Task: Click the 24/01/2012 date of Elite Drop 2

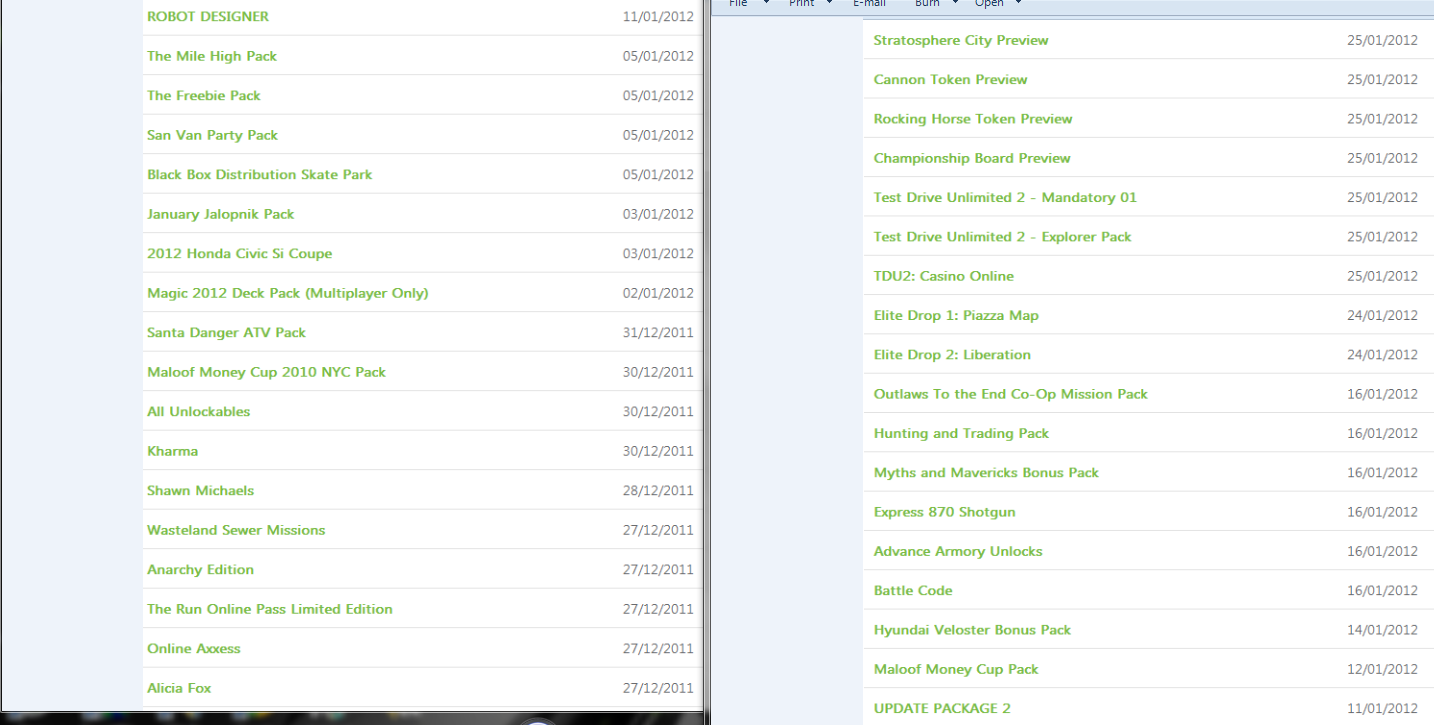Action: pos(1382,355)
